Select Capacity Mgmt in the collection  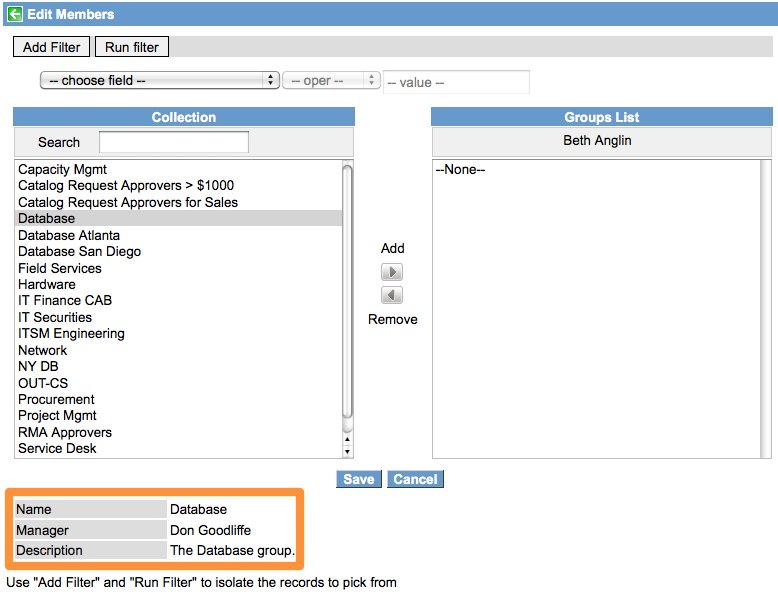pos(62,169)
